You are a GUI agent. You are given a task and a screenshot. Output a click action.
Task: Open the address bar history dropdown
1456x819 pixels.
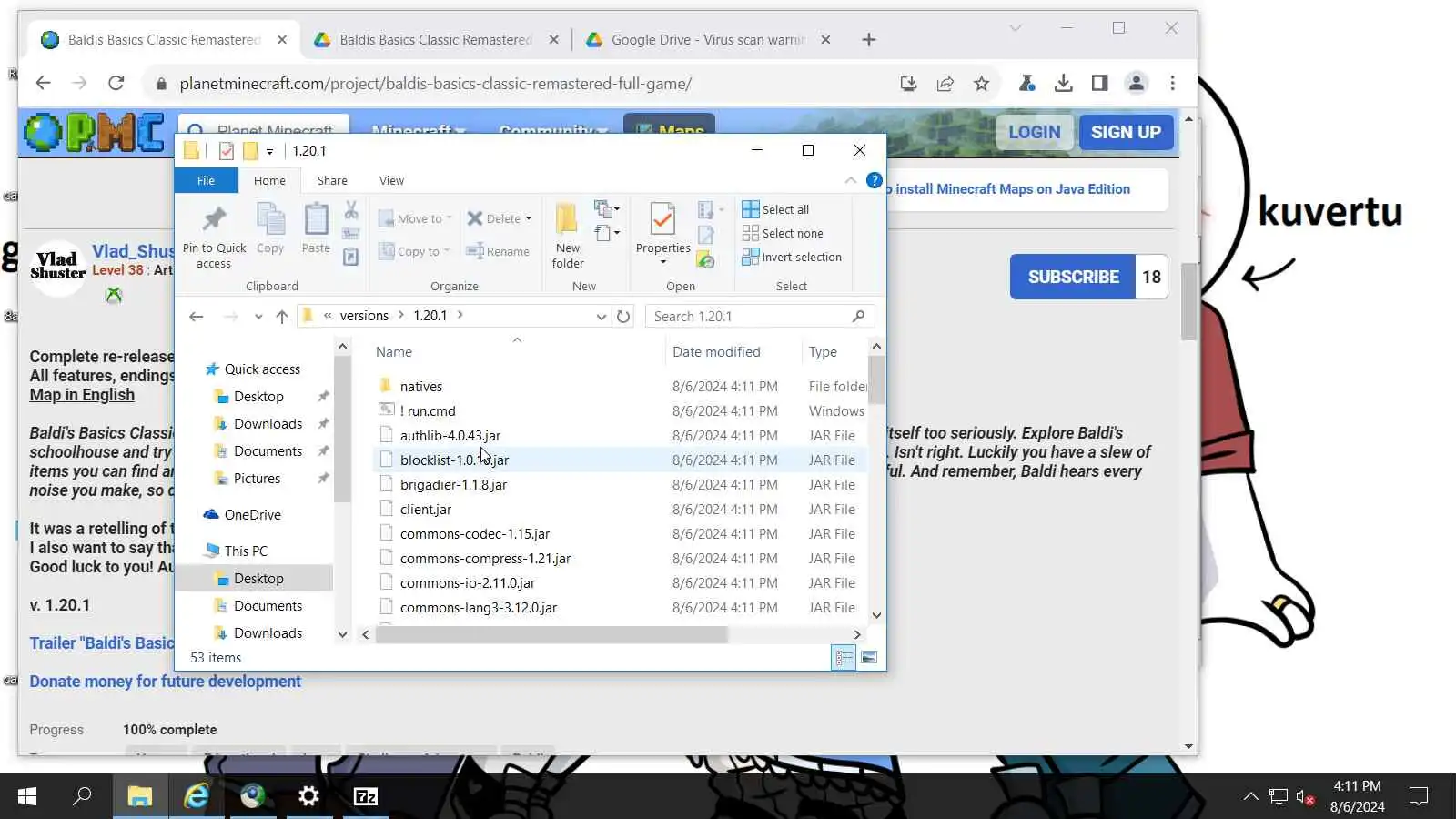coord(601,317)
